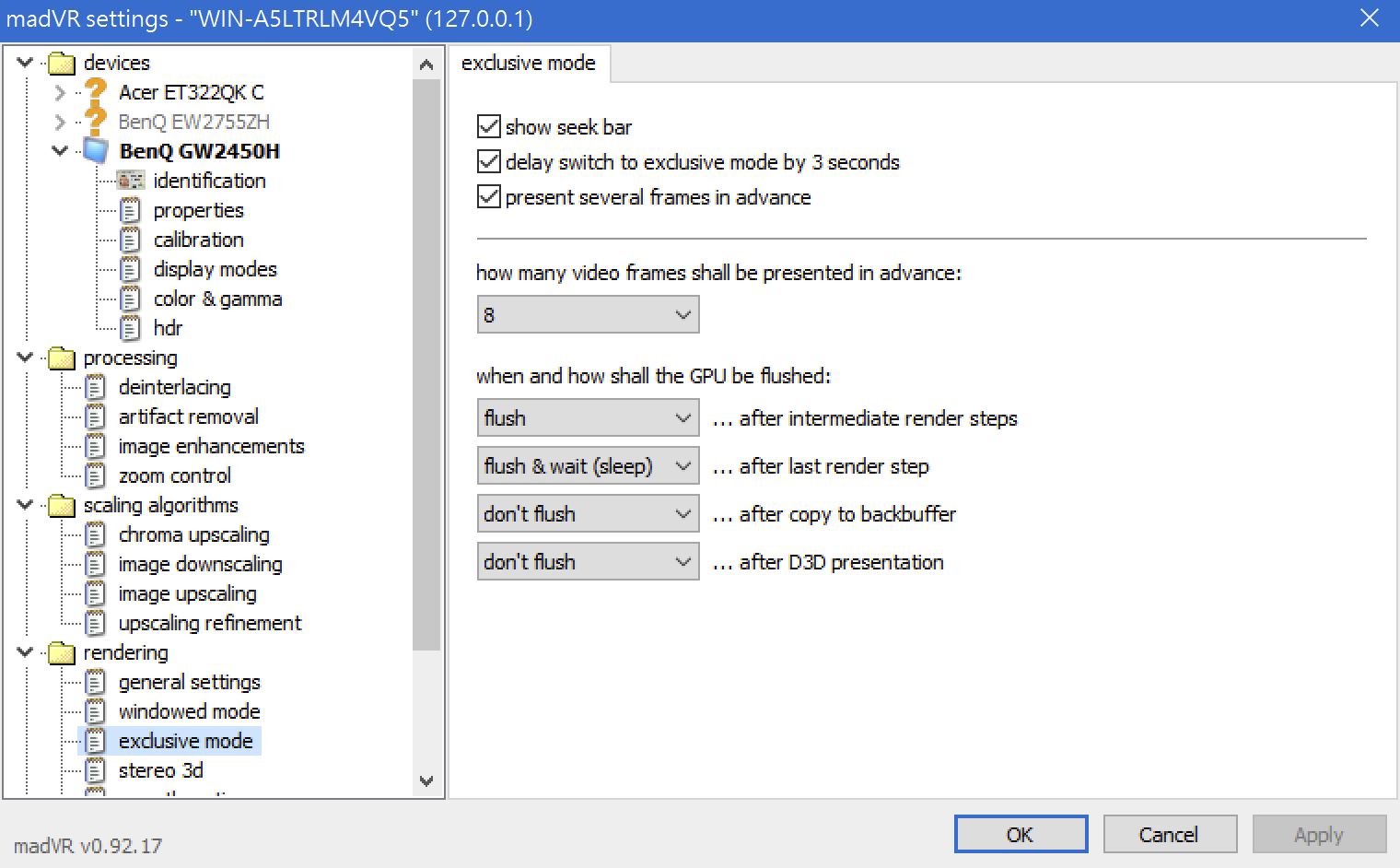The height and width of the screenshot is (868, 1400).
Task: Click the zoom control page icon
Action: coord(96,475)
